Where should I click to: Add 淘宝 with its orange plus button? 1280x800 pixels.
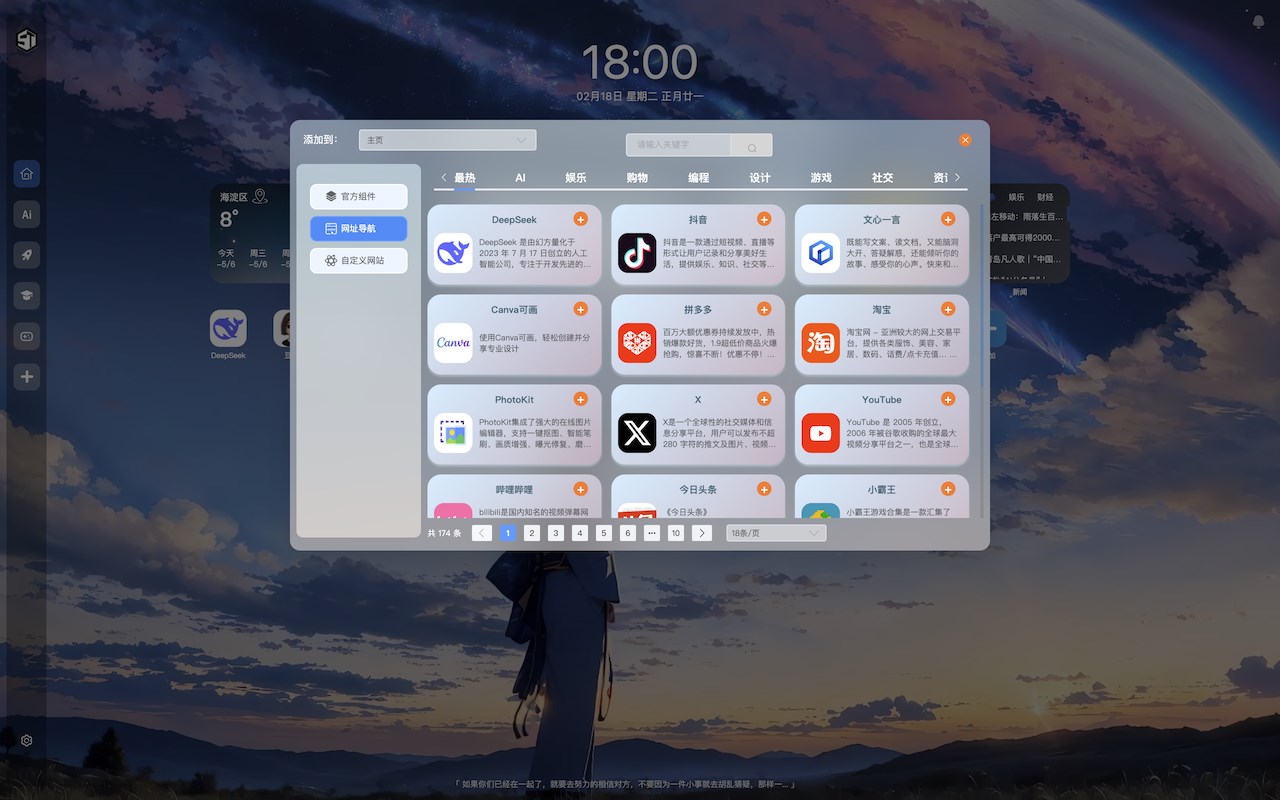point(948,309)
